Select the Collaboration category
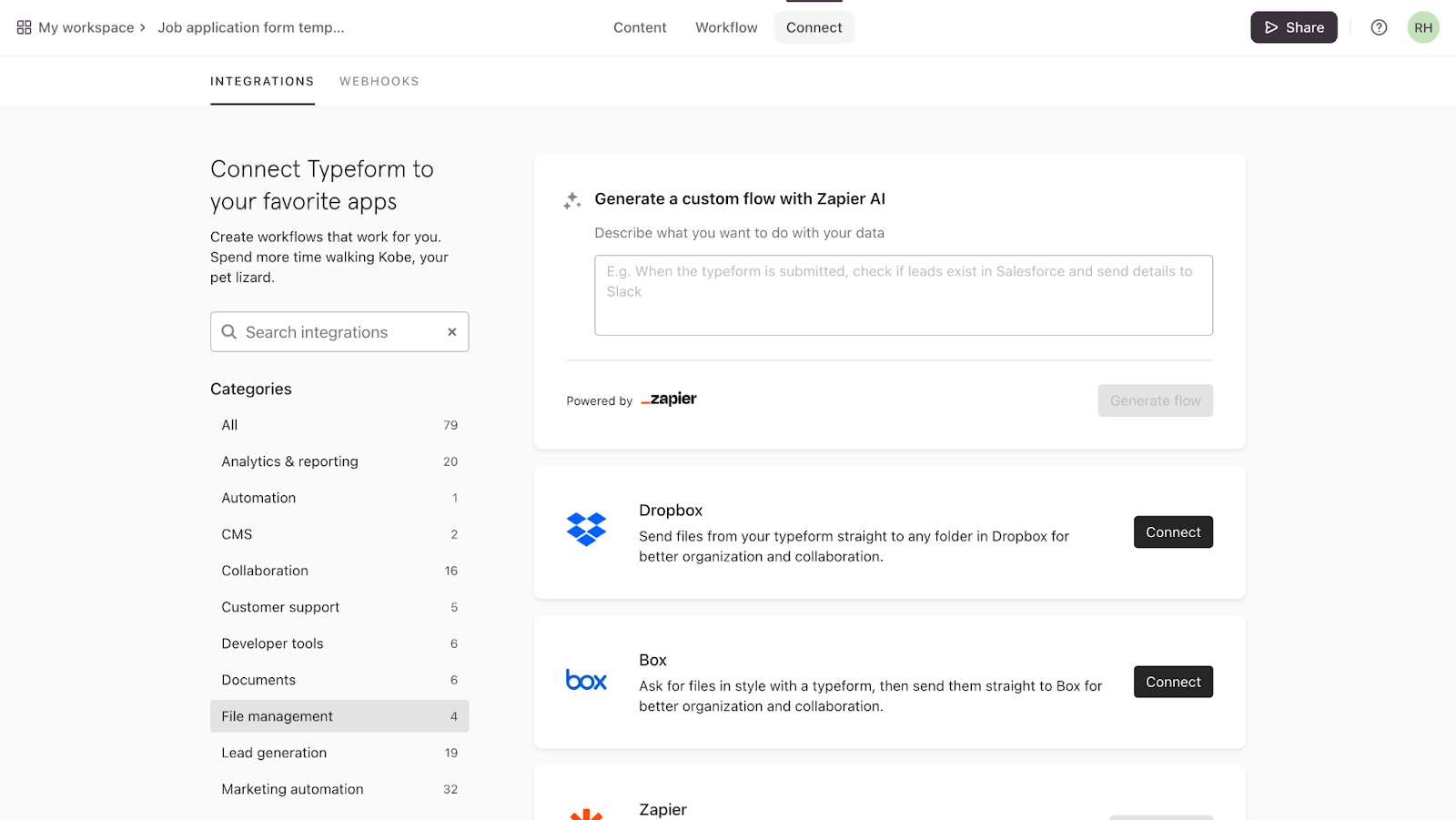 coord(339,571)
